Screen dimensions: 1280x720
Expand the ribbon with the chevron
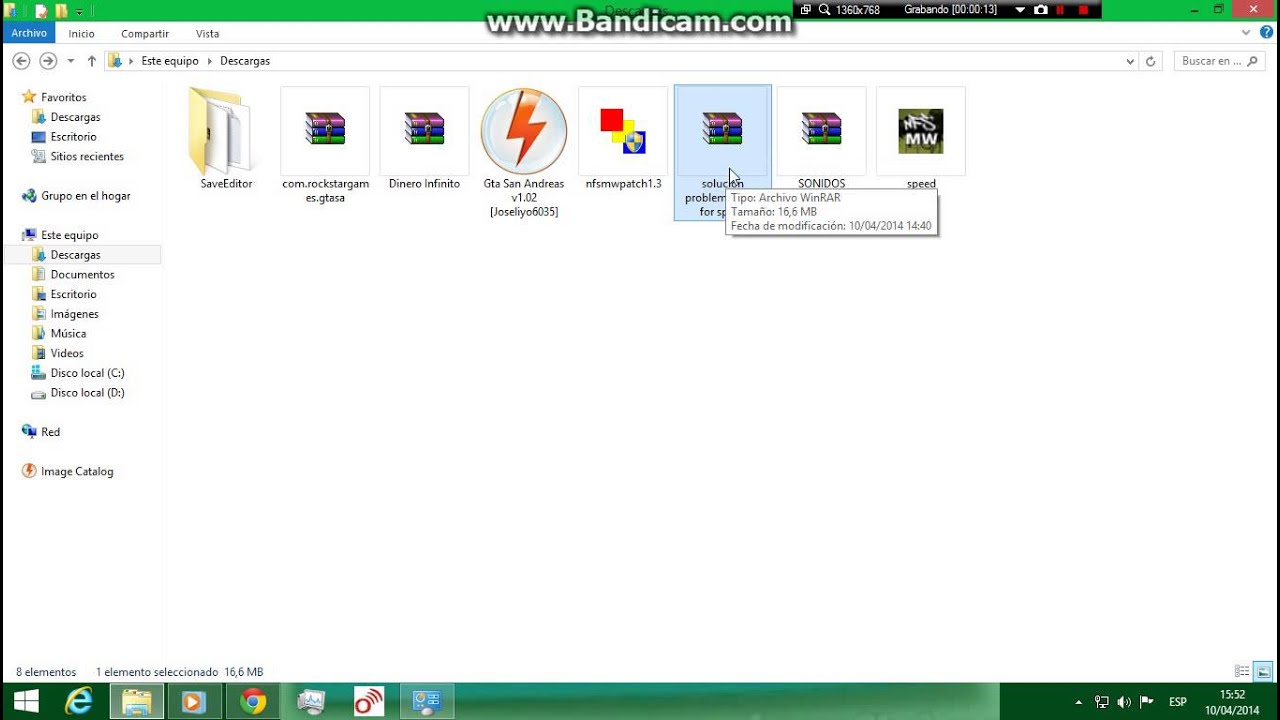click(x=1246, y=33)
